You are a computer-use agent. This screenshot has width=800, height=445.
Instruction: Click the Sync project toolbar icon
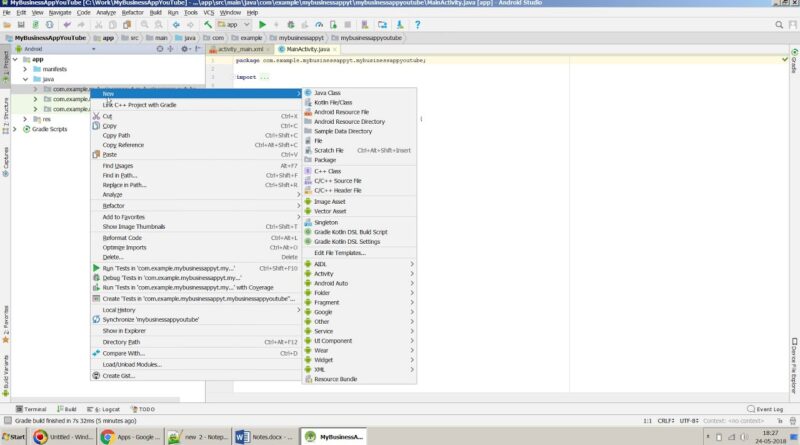[35, 24]
